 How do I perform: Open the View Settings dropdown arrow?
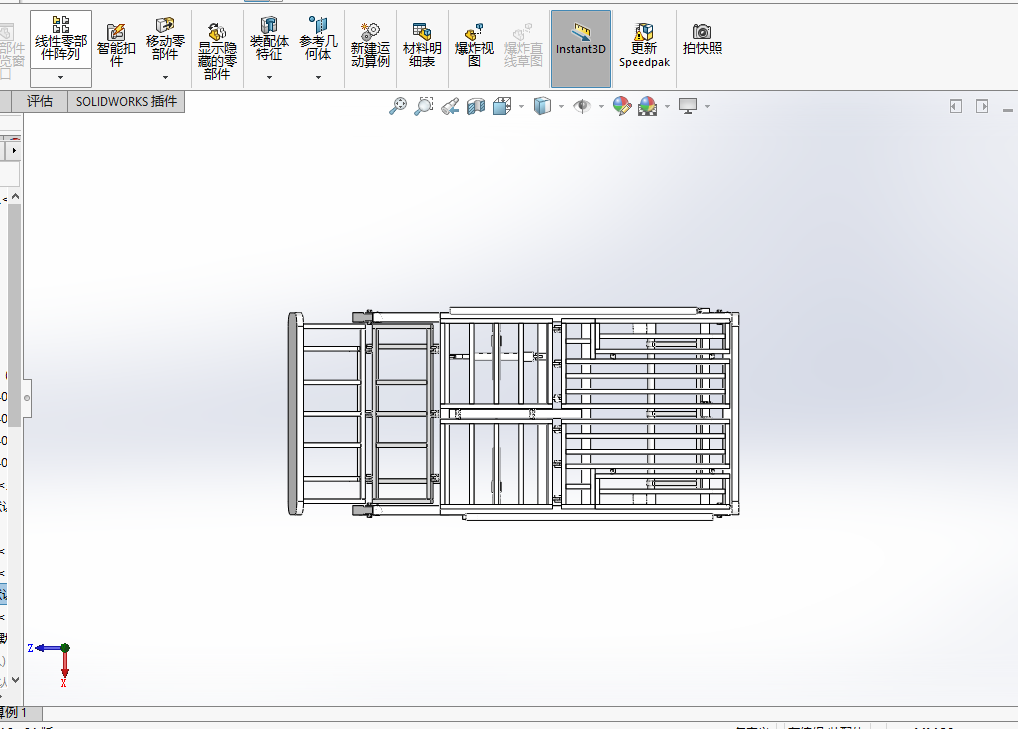pos(707,106)
